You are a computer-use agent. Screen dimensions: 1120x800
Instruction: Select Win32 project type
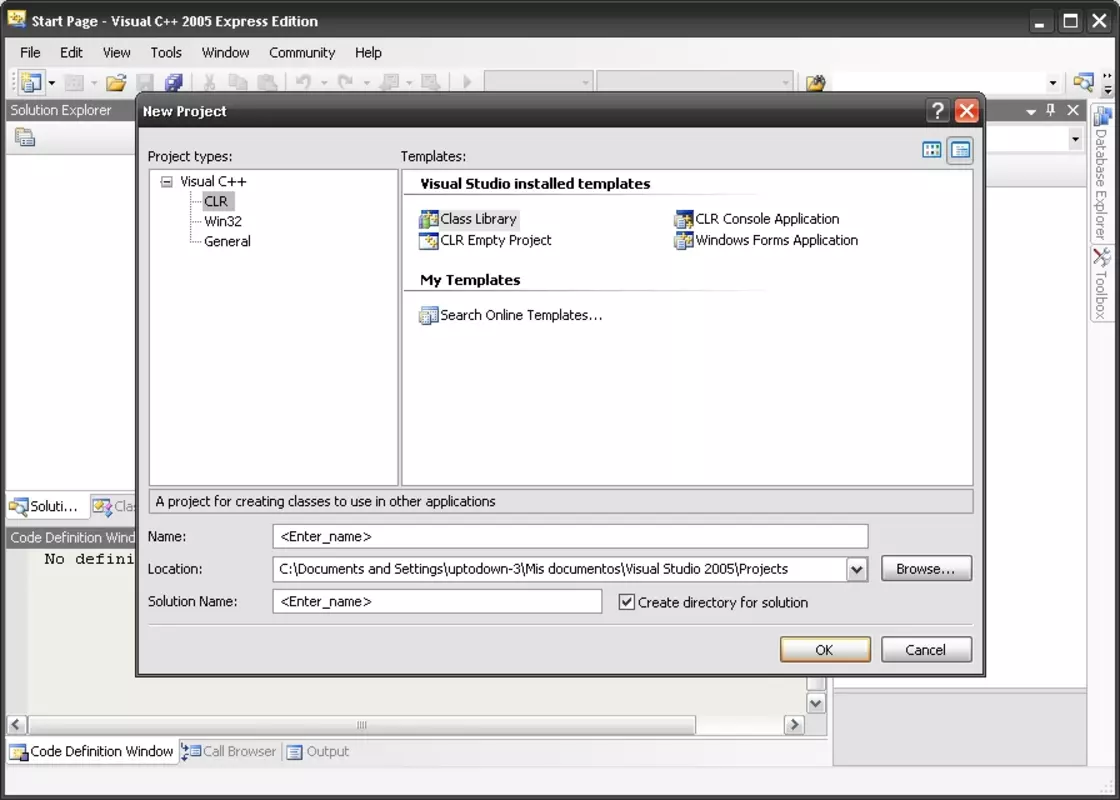(x=223, y=221)
